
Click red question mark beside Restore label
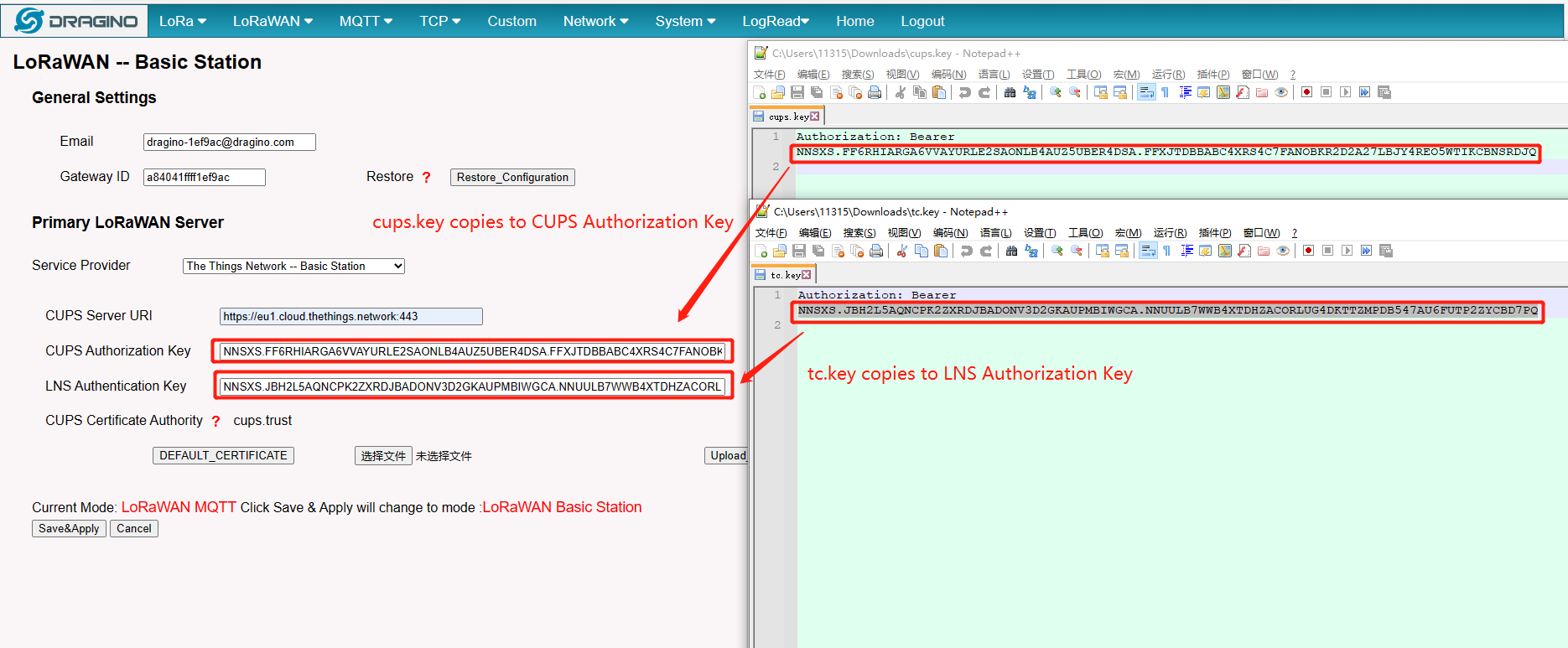[x=426, y=178]
